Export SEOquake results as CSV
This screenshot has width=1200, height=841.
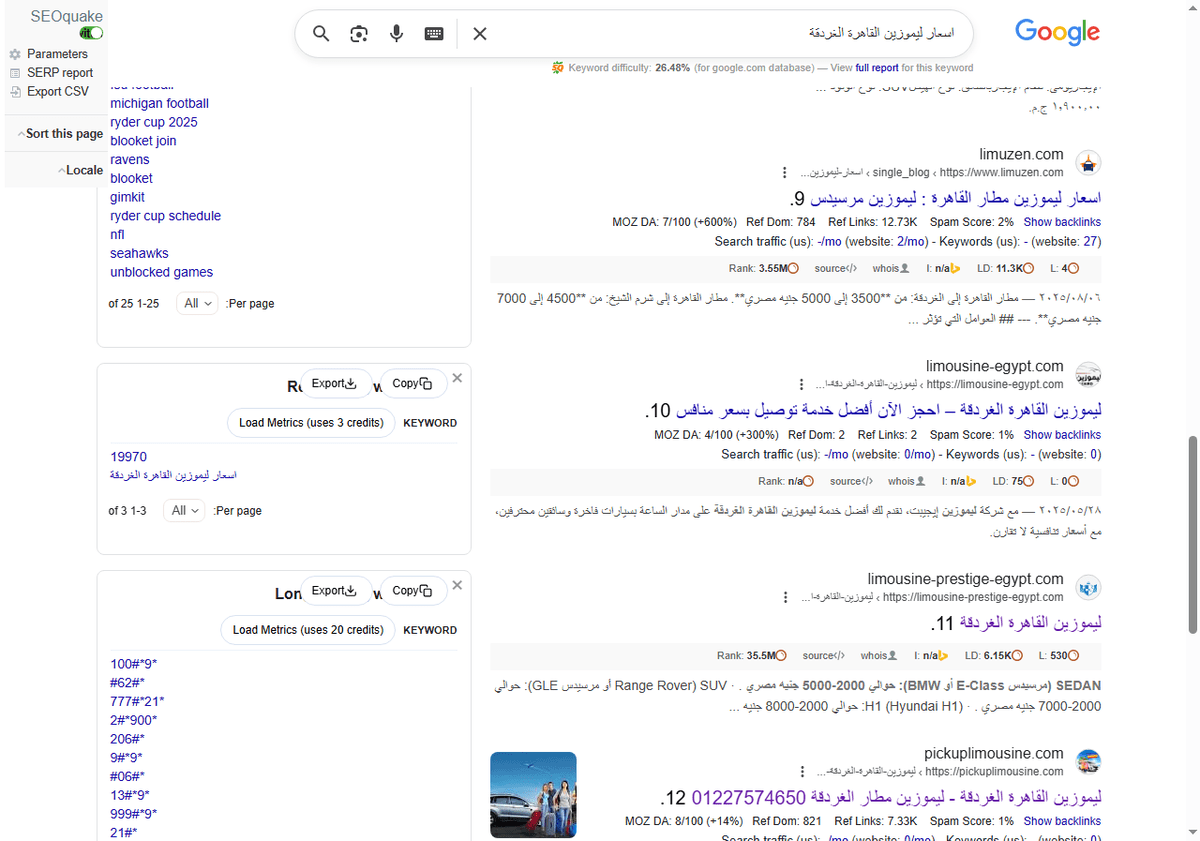pyautogui.click(x=51, y=91)
